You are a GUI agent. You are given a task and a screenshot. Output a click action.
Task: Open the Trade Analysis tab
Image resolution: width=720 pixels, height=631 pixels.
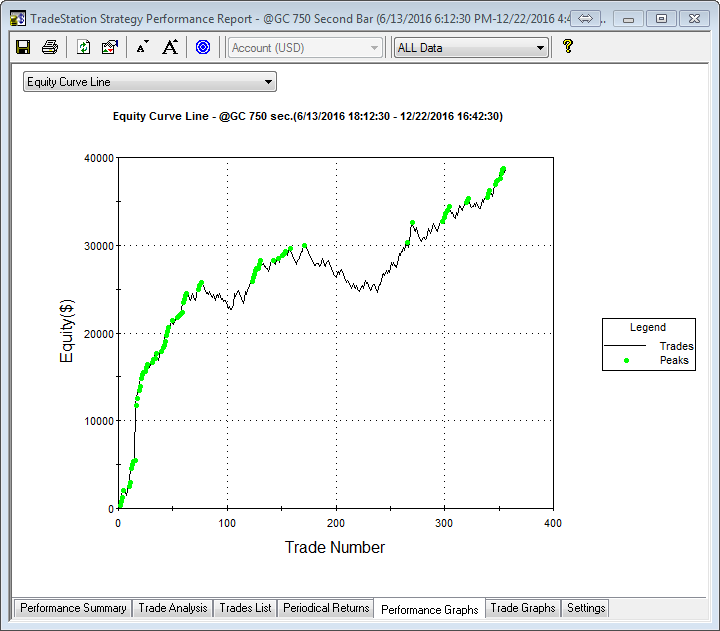click(x=172, y=608)
